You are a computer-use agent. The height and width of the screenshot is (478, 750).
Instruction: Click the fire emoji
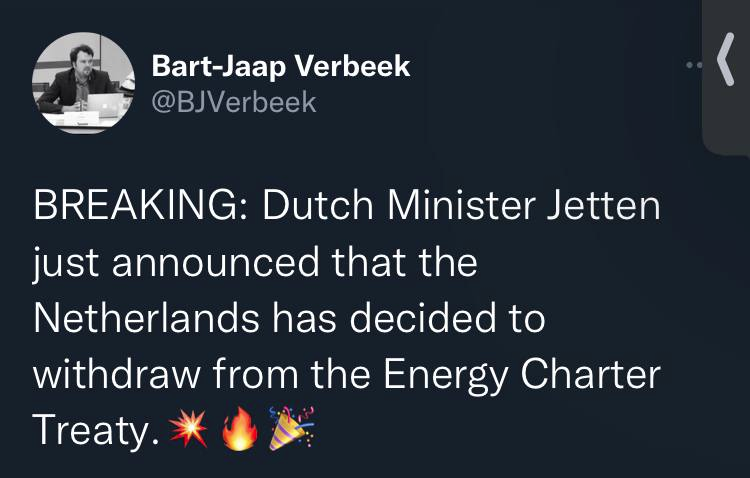240,430
